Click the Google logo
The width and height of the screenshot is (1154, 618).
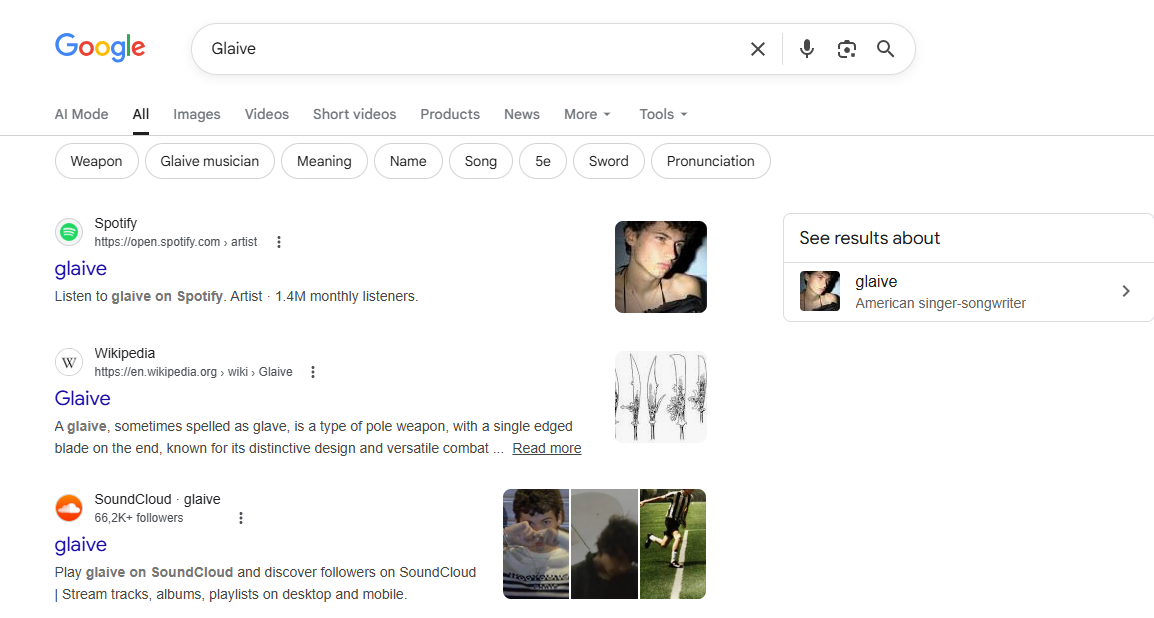click(100, 48)
